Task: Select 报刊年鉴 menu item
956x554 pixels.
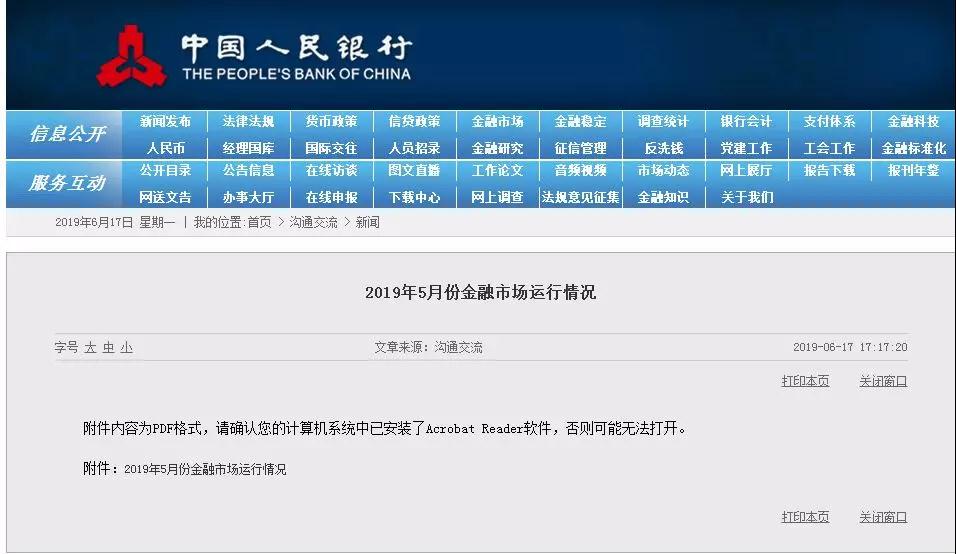Action: click(x=913, y=170)
